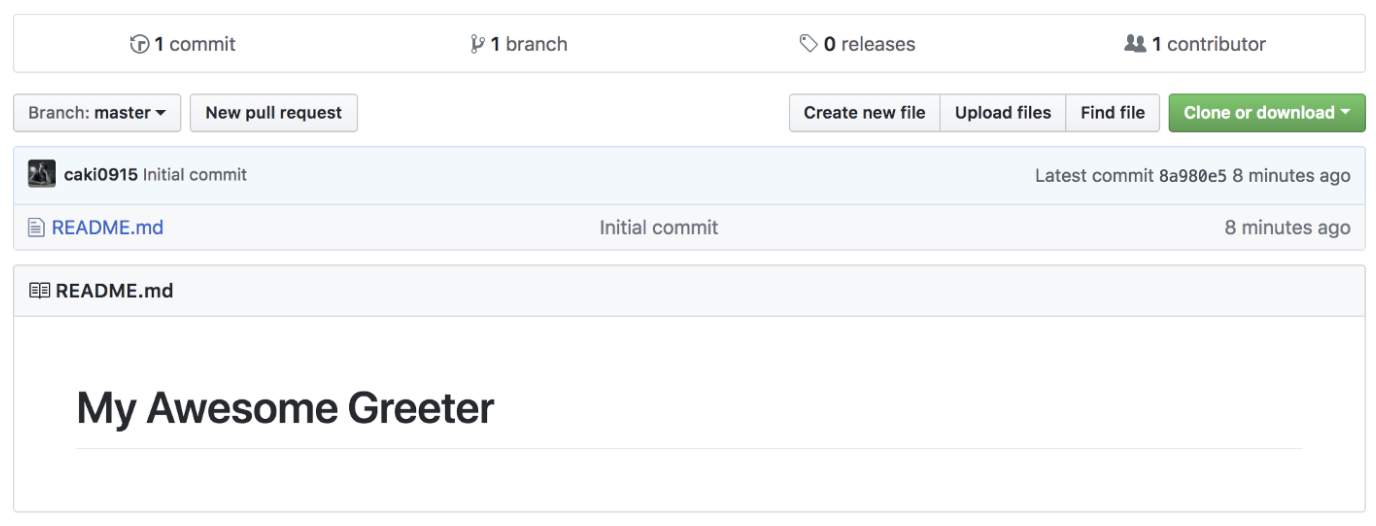Open the Clone or download dropdown
This screenshot has width=1376, height=526.
pos(1266,113)
